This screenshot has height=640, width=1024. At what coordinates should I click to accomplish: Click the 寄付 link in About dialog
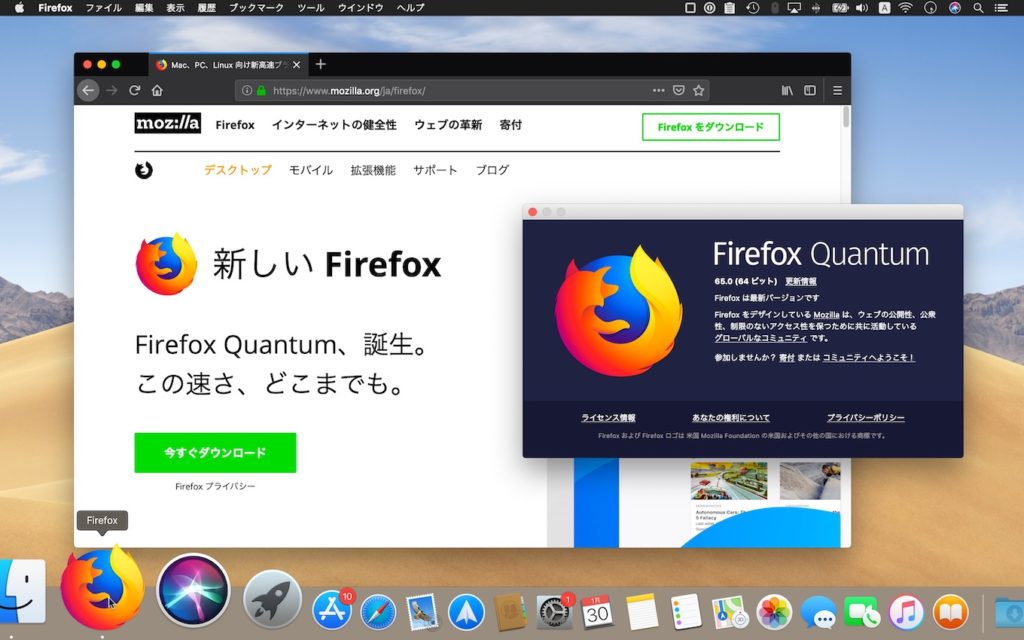(x=787, y=358)
